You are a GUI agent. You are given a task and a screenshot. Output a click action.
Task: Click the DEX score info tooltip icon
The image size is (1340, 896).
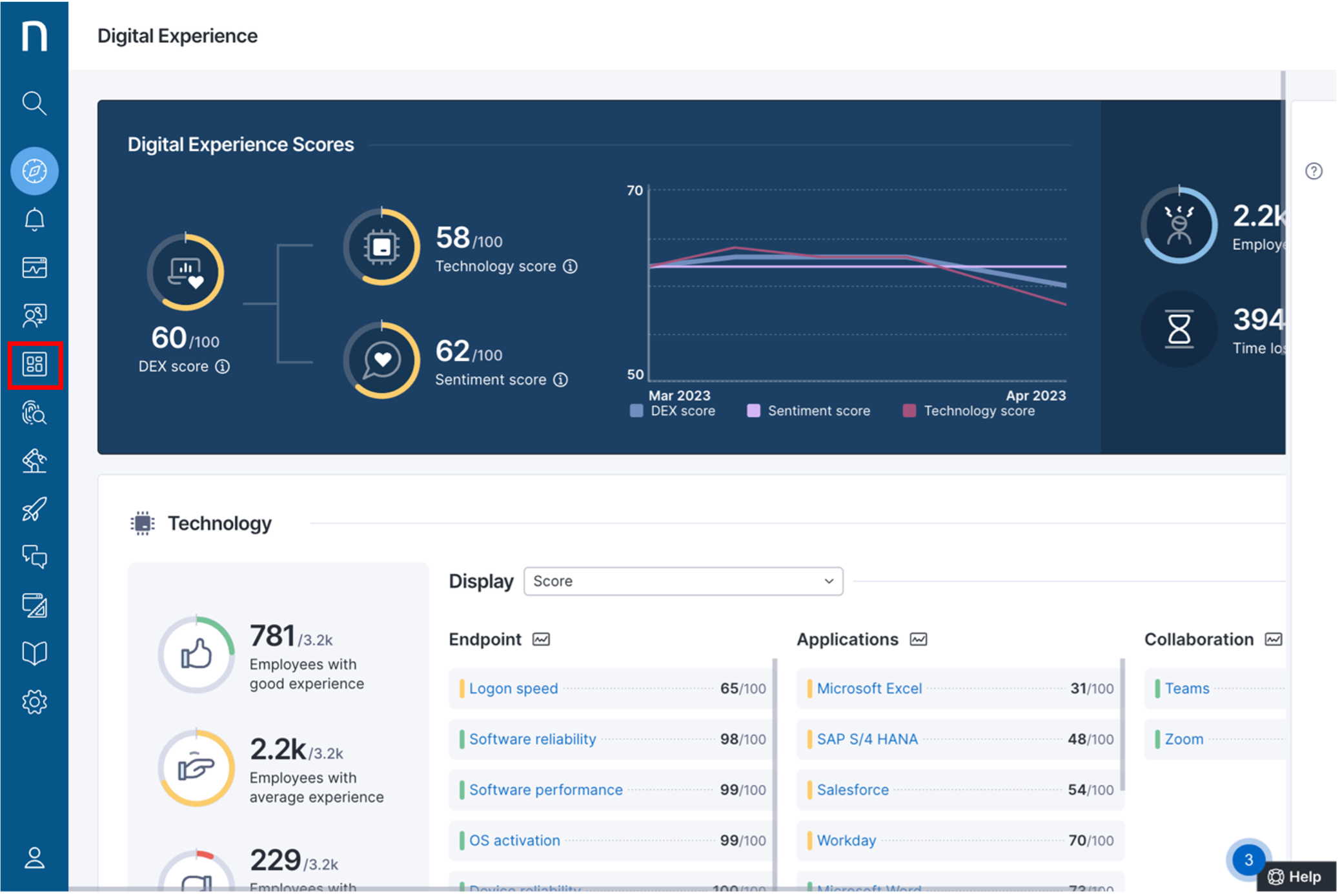[221, 366]
